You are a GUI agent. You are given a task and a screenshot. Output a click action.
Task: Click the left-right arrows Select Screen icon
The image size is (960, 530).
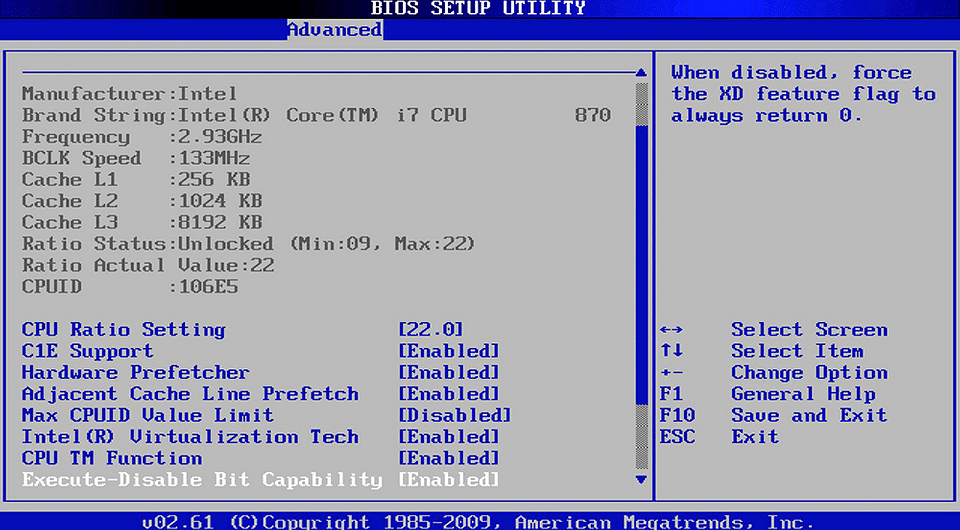coord(672,330)
